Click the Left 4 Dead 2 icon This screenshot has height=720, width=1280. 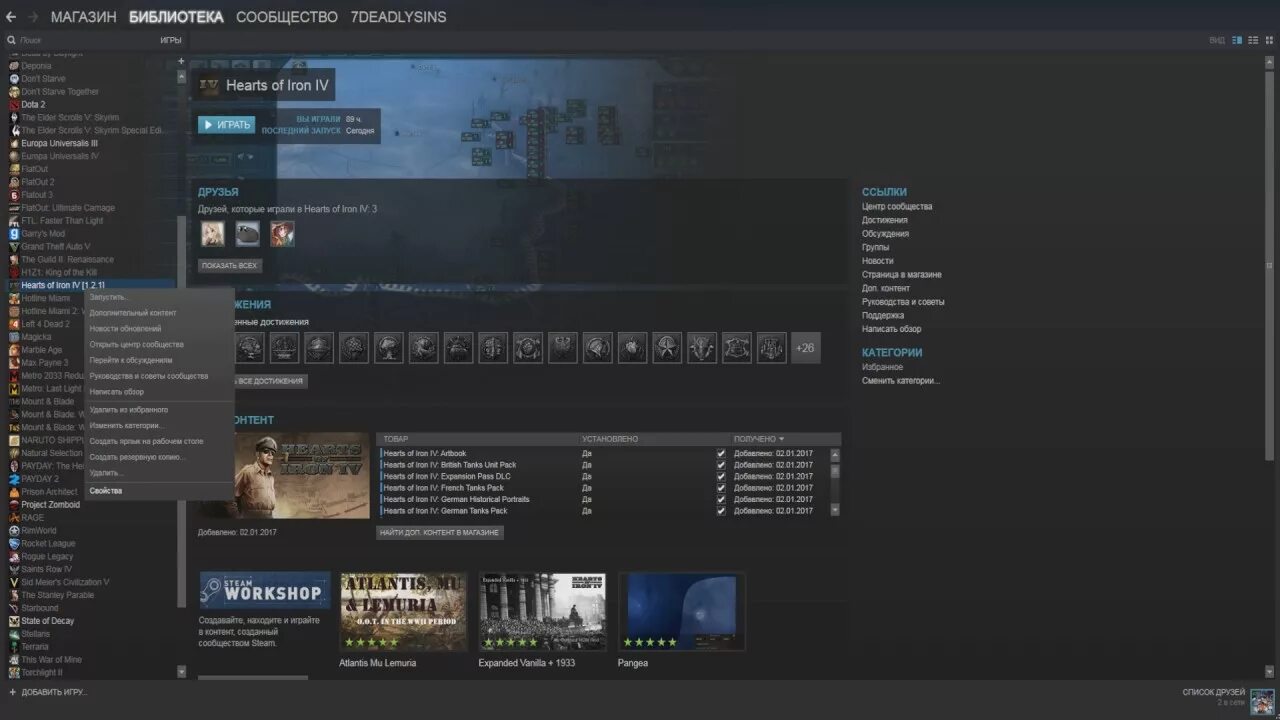[x=14, y=324]
